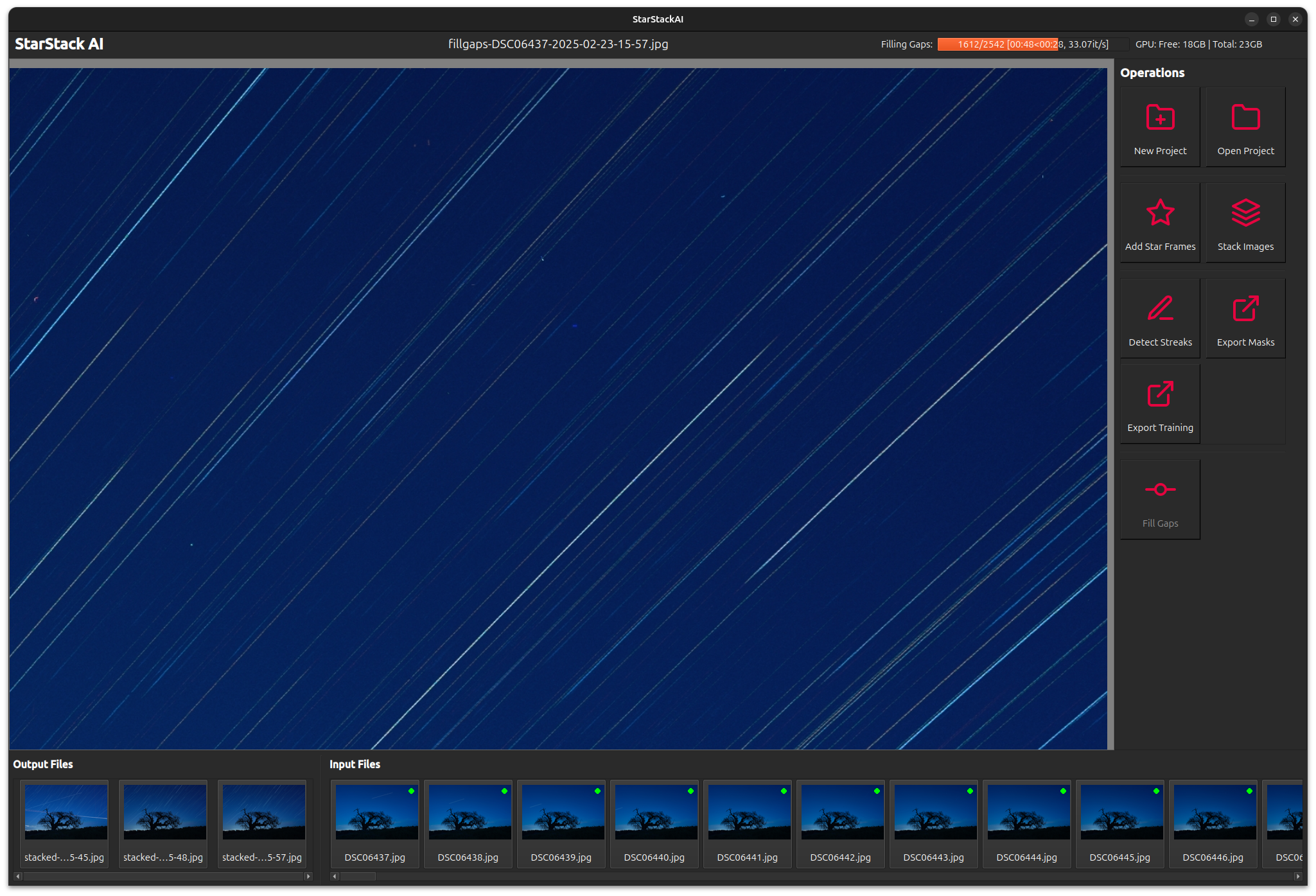Select the DSC06439.jpg input thumbnail
The image size is (1316, 896).
[x=562, y=813]
